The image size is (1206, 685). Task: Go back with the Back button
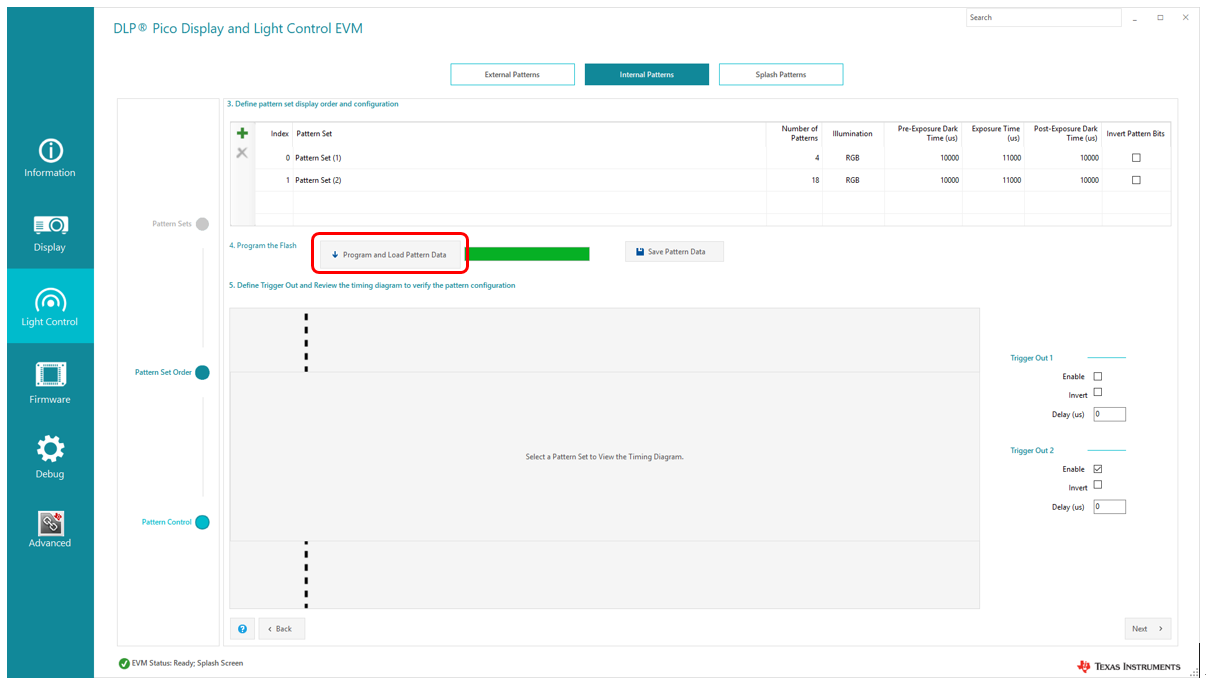pyautogui.click(x=282, y=629)
